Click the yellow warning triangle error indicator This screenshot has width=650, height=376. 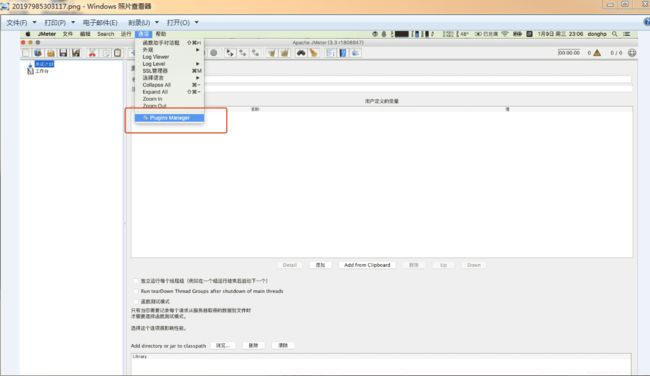tap(597, 53)
